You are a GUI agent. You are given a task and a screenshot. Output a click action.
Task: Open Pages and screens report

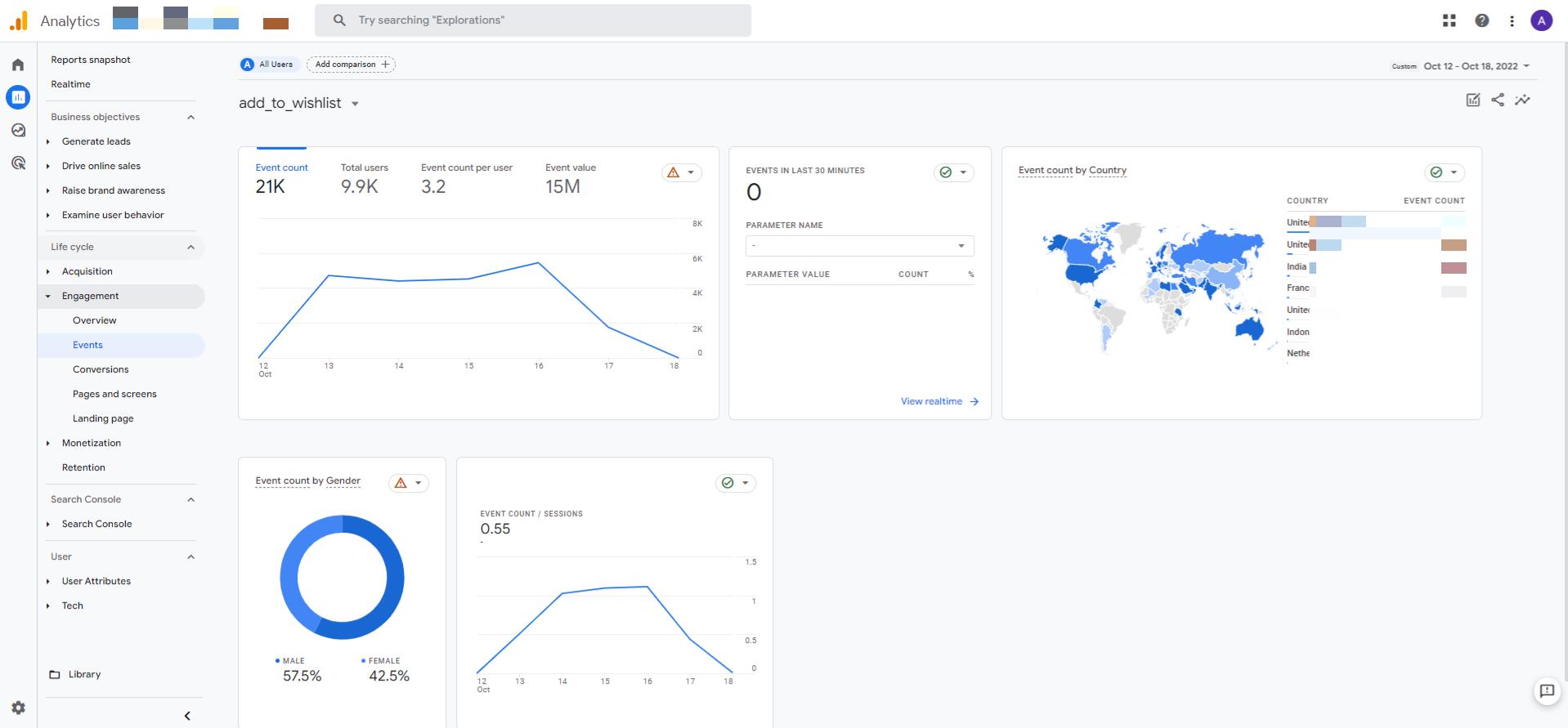114,394
